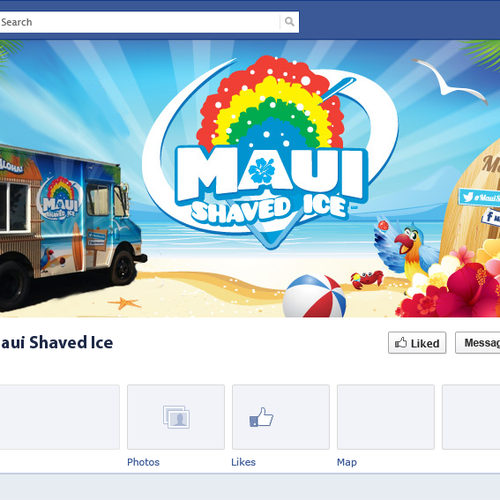This screenshot has height=500, width=500.
Task: Click the Twitter bird icon on surfboard
Action: [468, 197]
